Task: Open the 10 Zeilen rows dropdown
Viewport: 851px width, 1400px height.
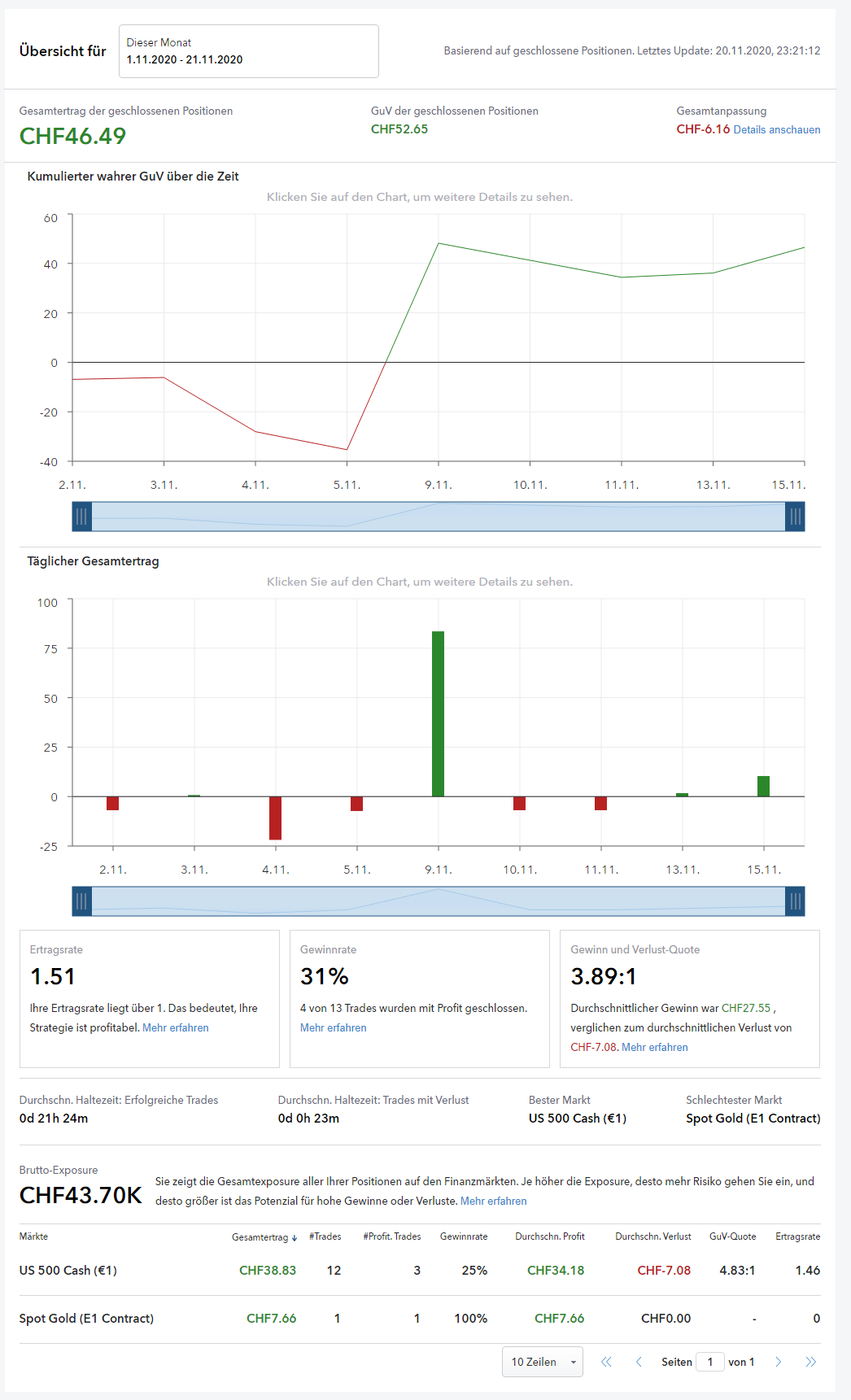Action: [x=542, y=1362]
